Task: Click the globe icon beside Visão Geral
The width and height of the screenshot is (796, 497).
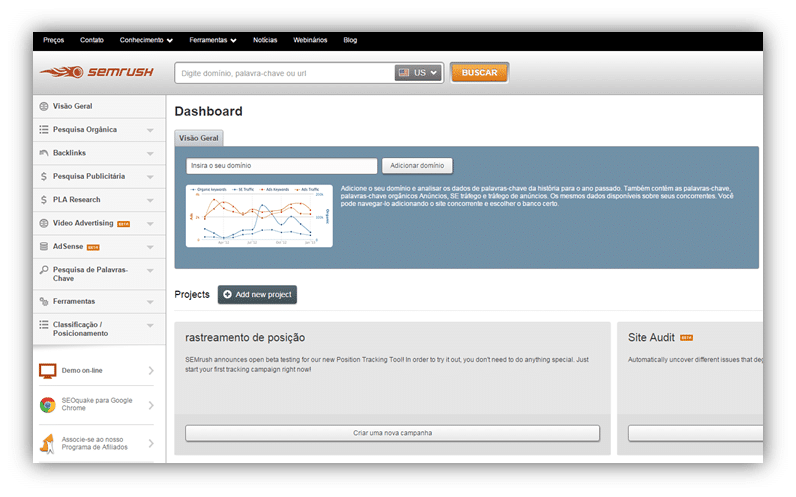Action: click(44, 106)
